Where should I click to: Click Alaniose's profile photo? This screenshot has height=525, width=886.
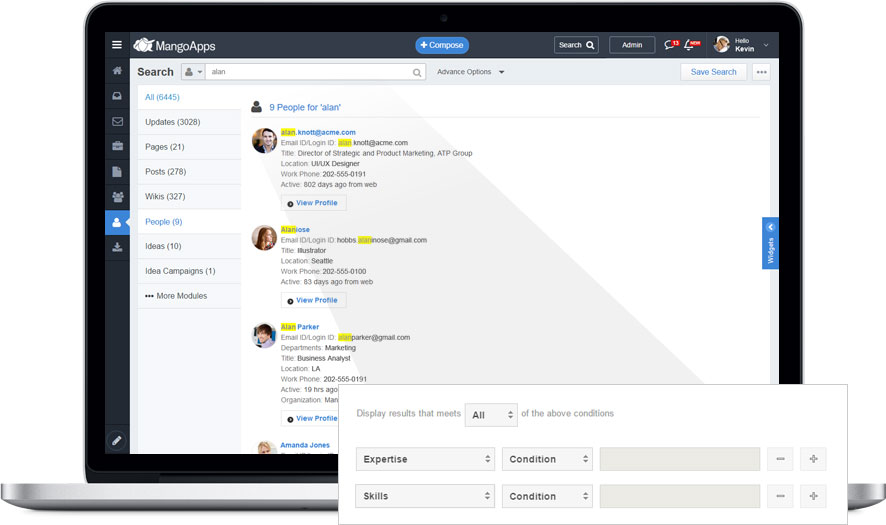[264, 237]
